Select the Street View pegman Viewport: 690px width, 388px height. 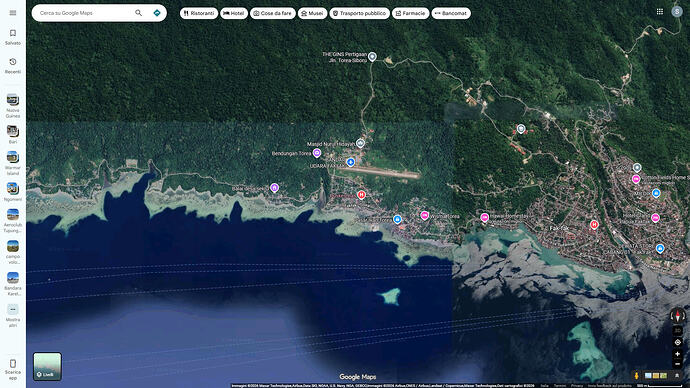coord(636,376)
